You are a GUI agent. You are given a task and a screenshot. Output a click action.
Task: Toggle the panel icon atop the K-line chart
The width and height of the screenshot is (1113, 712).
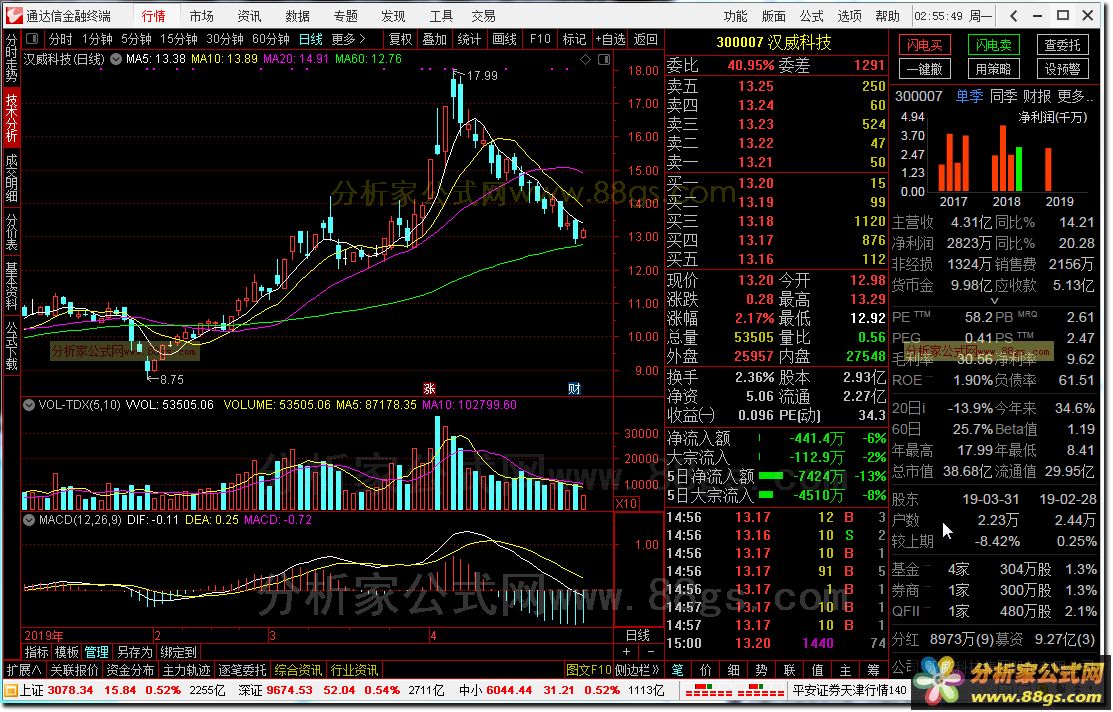pyautogui.click(x=604, y=60)
